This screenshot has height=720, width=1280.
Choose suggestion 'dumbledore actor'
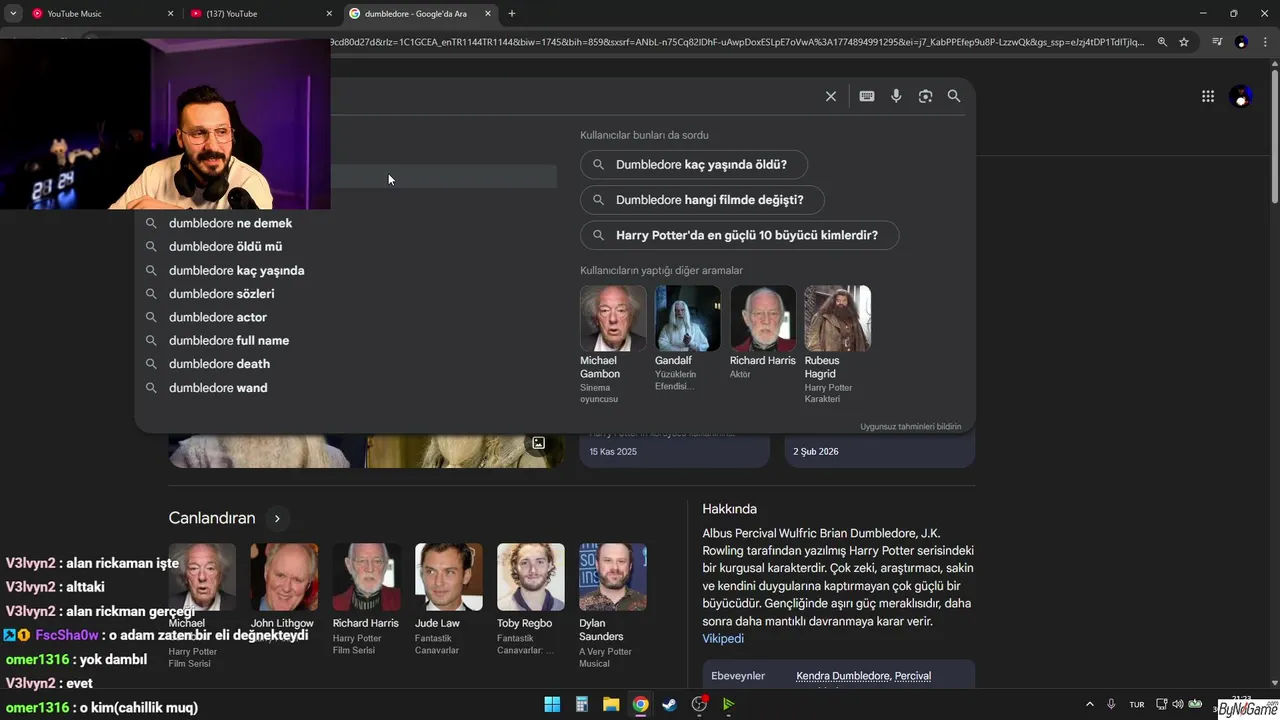345,317
